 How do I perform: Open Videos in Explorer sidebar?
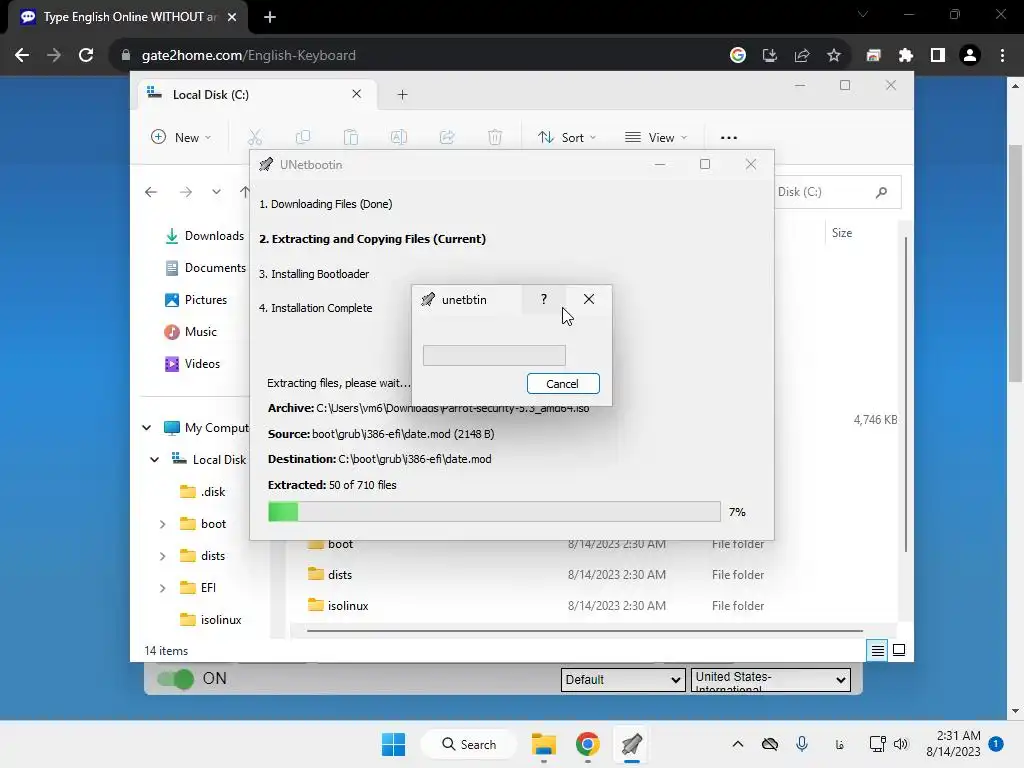point(192,364)
